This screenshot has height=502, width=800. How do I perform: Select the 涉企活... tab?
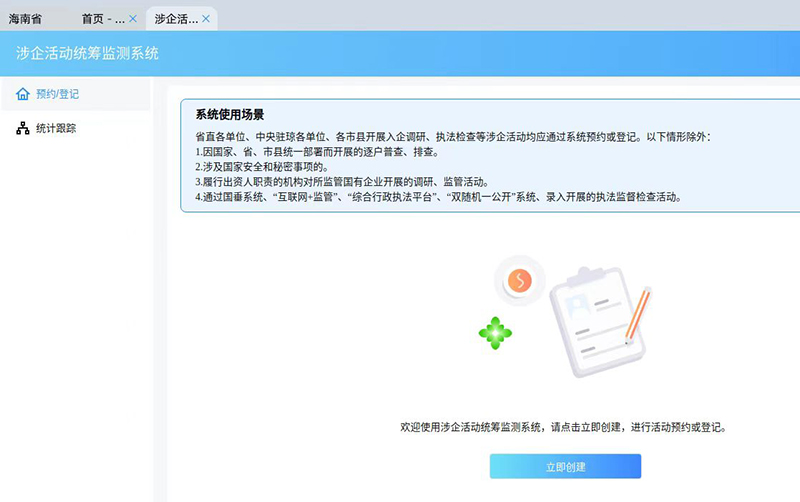point(175,19)
